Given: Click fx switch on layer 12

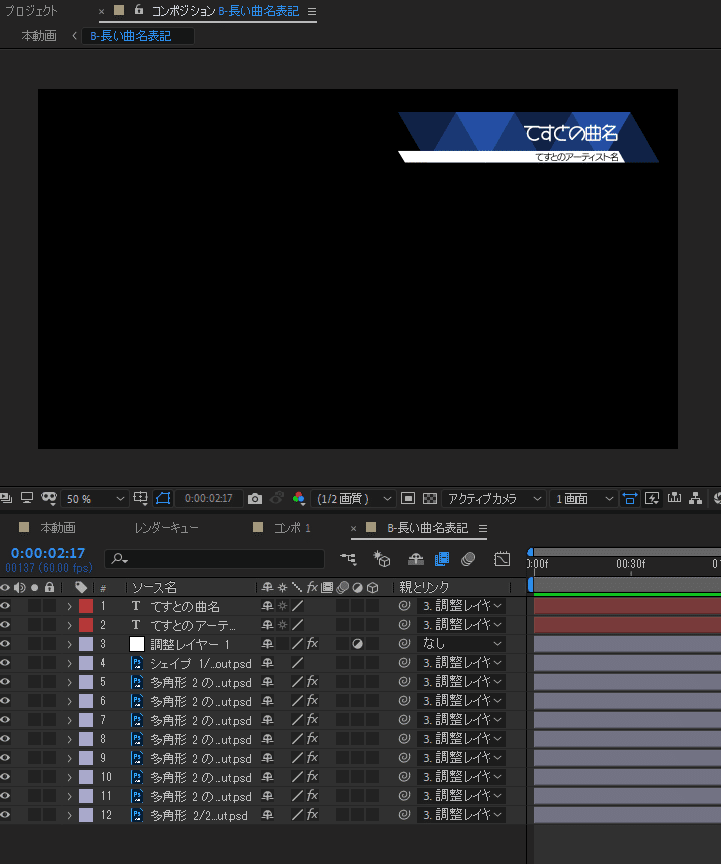Looking at the screenshot, I should pyautogui.click(x=312, y=814).
